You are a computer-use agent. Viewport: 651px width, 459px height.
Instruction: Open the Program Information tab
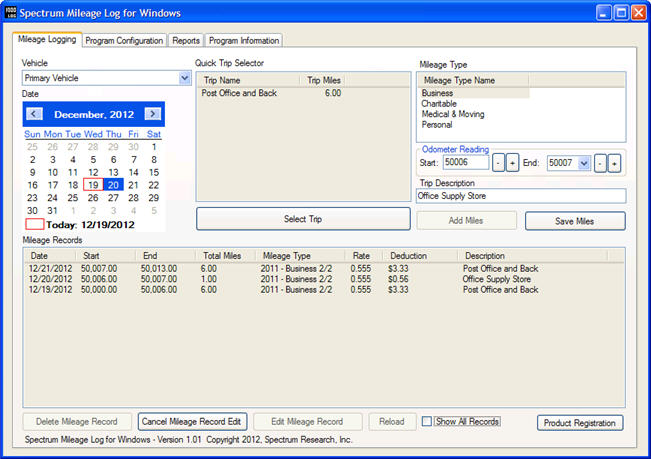244,41
